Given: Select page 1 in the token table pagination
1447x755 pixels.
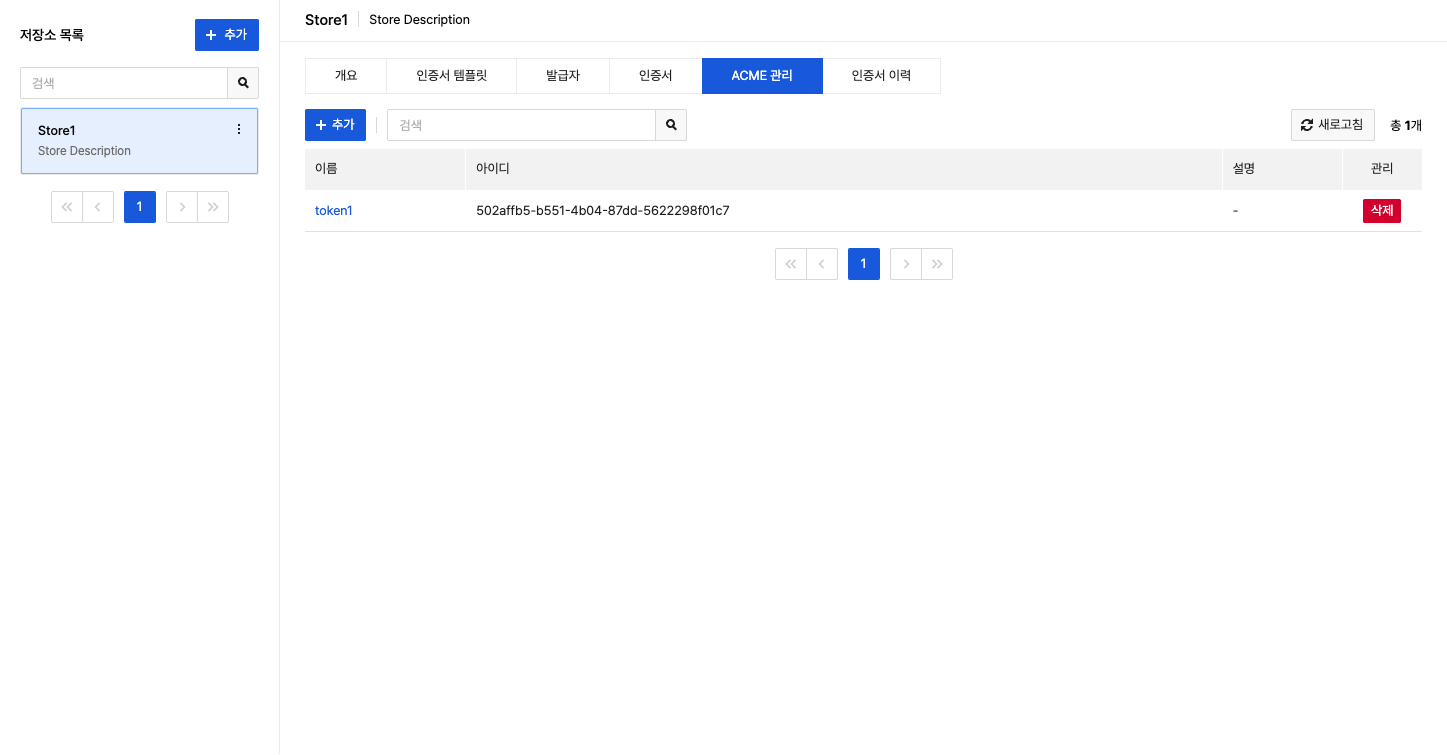Looking at the screenshot, I should (x=863, y=263).
